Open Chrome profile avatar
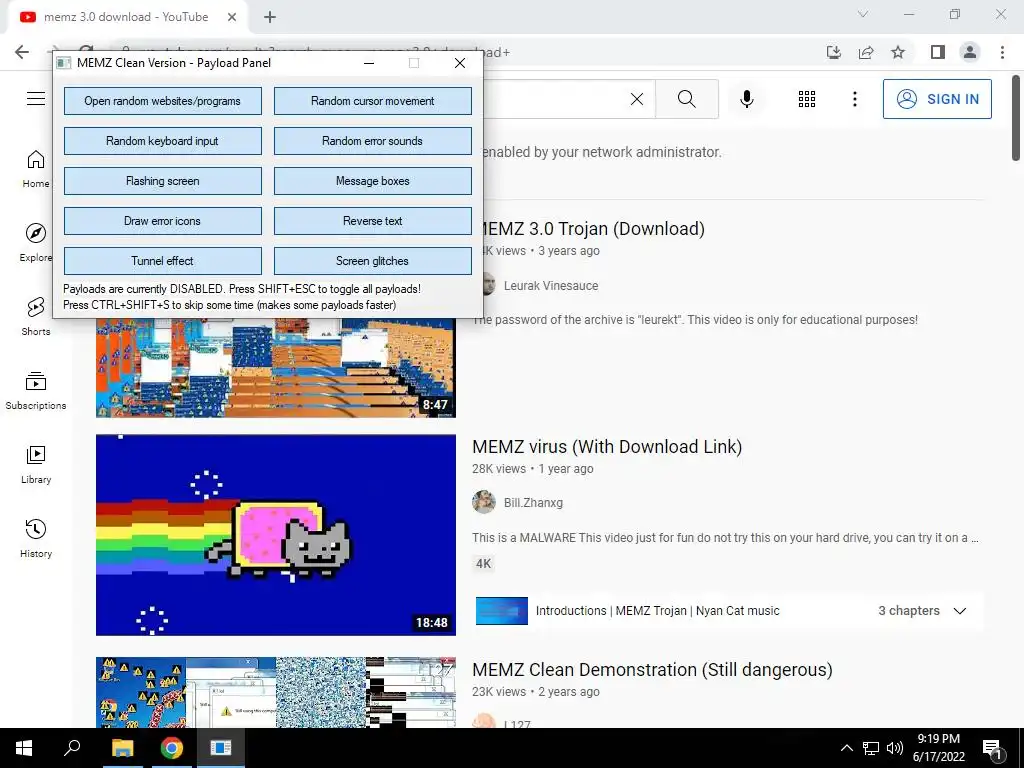This screenshot has height=768, width=1024. [x=970, y=52]
